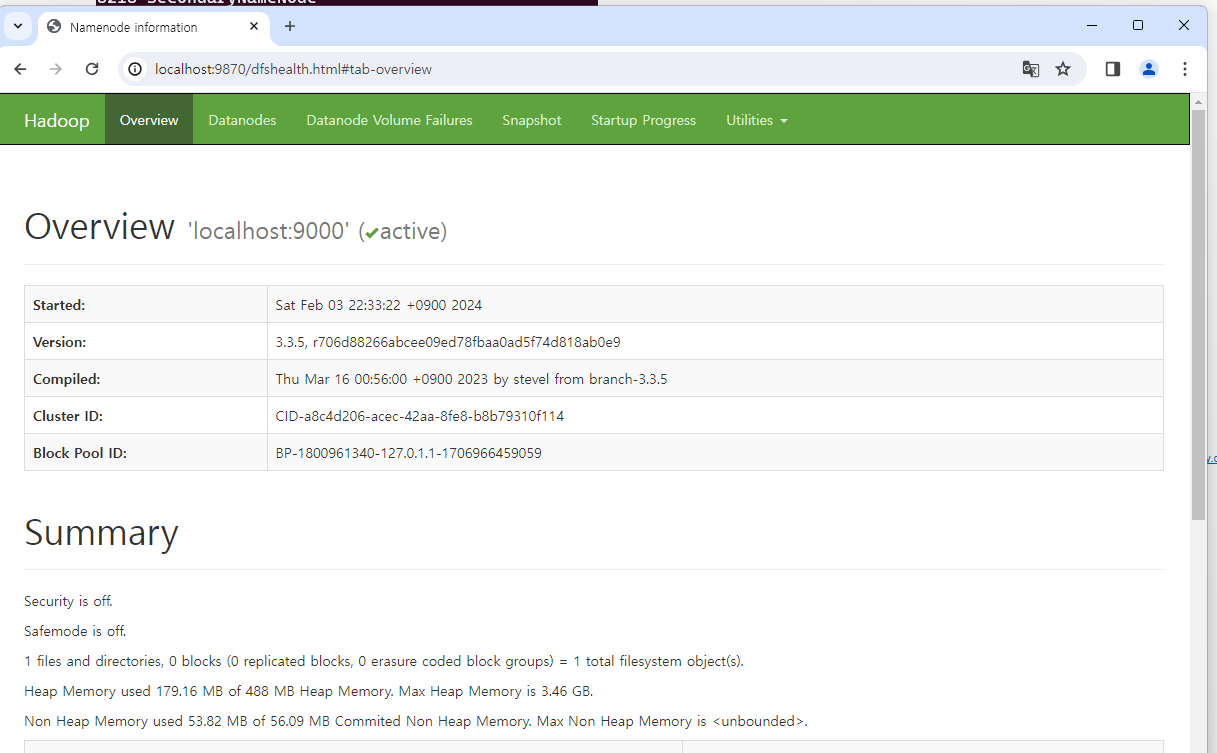This screenshot has height=753, width=1217.
Task: Click the browser forward arrow
Action: coord(56,69)
